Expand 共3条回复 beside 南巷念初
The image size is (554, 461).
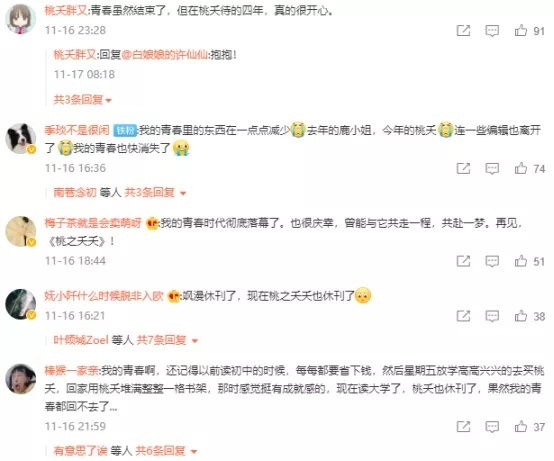pyautogui.click(x=155, y=193)
